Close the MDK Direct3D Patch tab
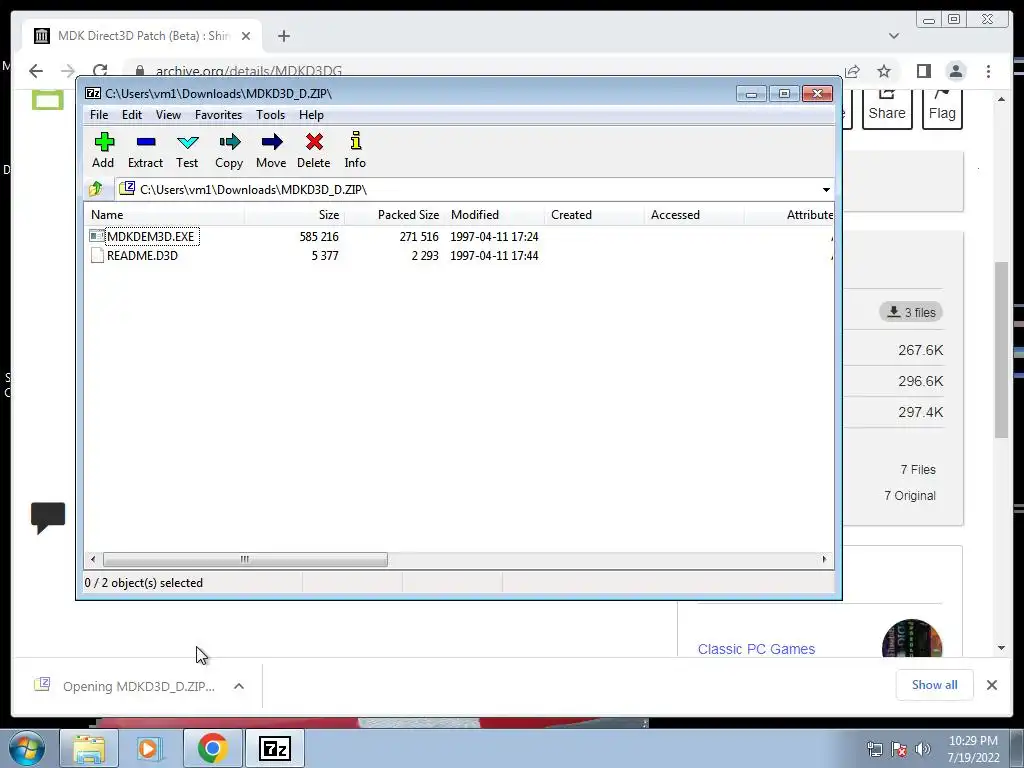1024x768 pixels. pyautogui.click(x=246, y=36)
